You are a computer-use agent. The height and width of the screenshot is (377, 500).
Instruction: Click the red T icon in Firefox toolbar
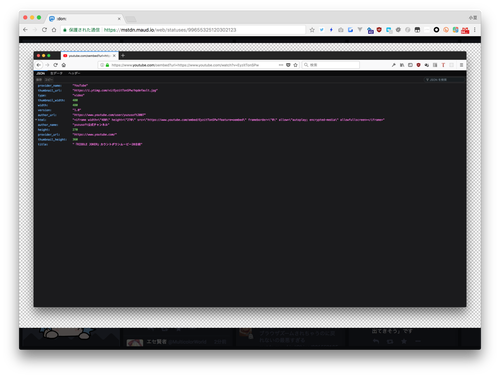pos(443,65)
